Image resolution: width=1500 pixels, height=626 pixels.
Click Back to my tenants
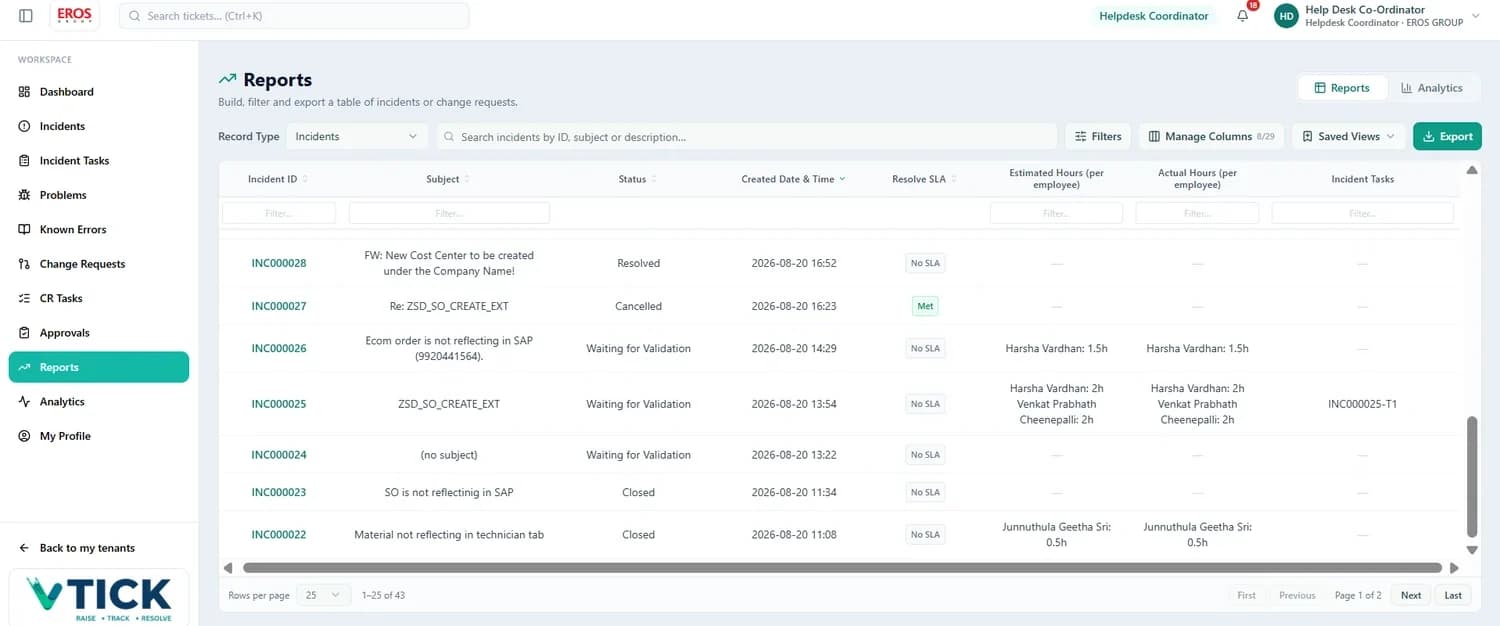coord(87,548)
